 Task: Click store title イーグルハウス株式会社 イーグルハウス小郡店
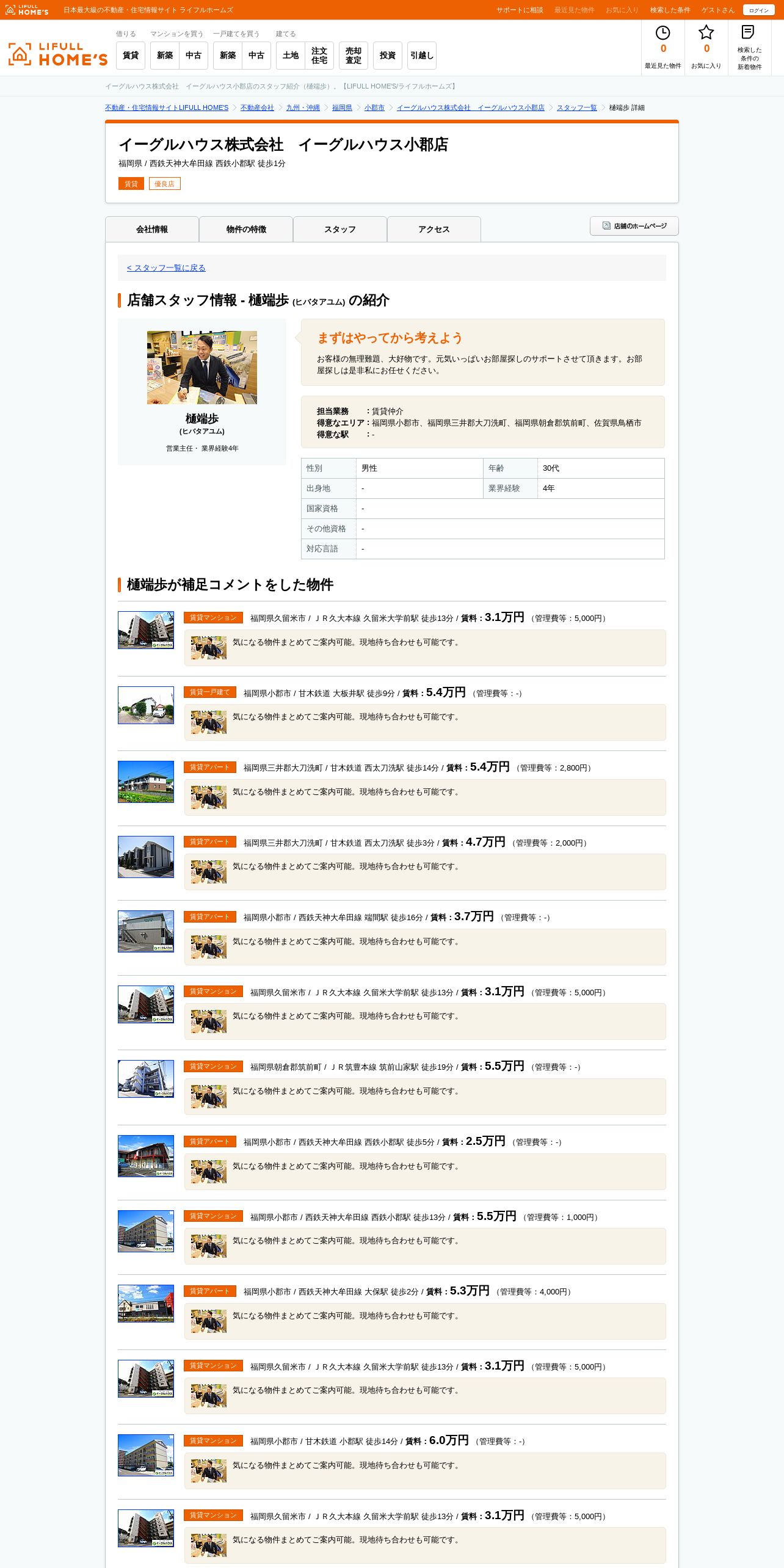click(x=283, y=145)
